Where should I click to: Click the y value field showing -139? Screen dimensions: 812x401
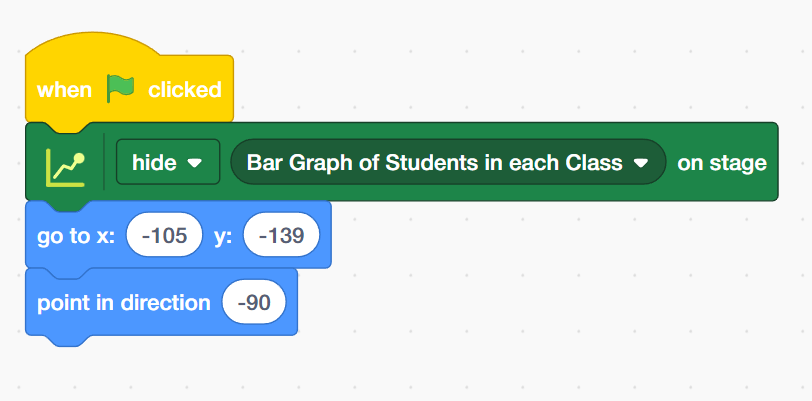point(280,237)
